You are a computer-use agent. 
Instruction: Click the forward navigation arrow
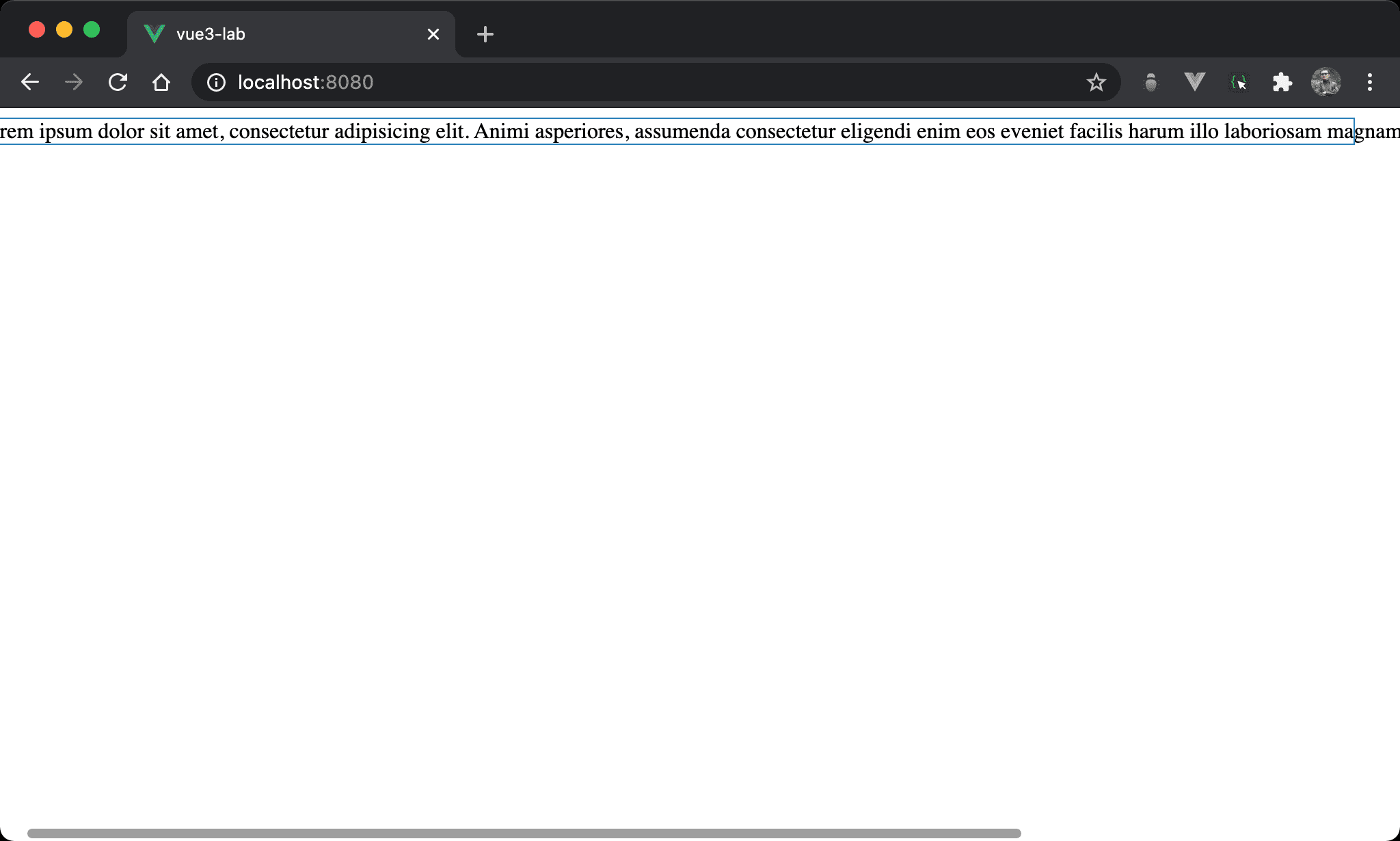tap(74, 83)
